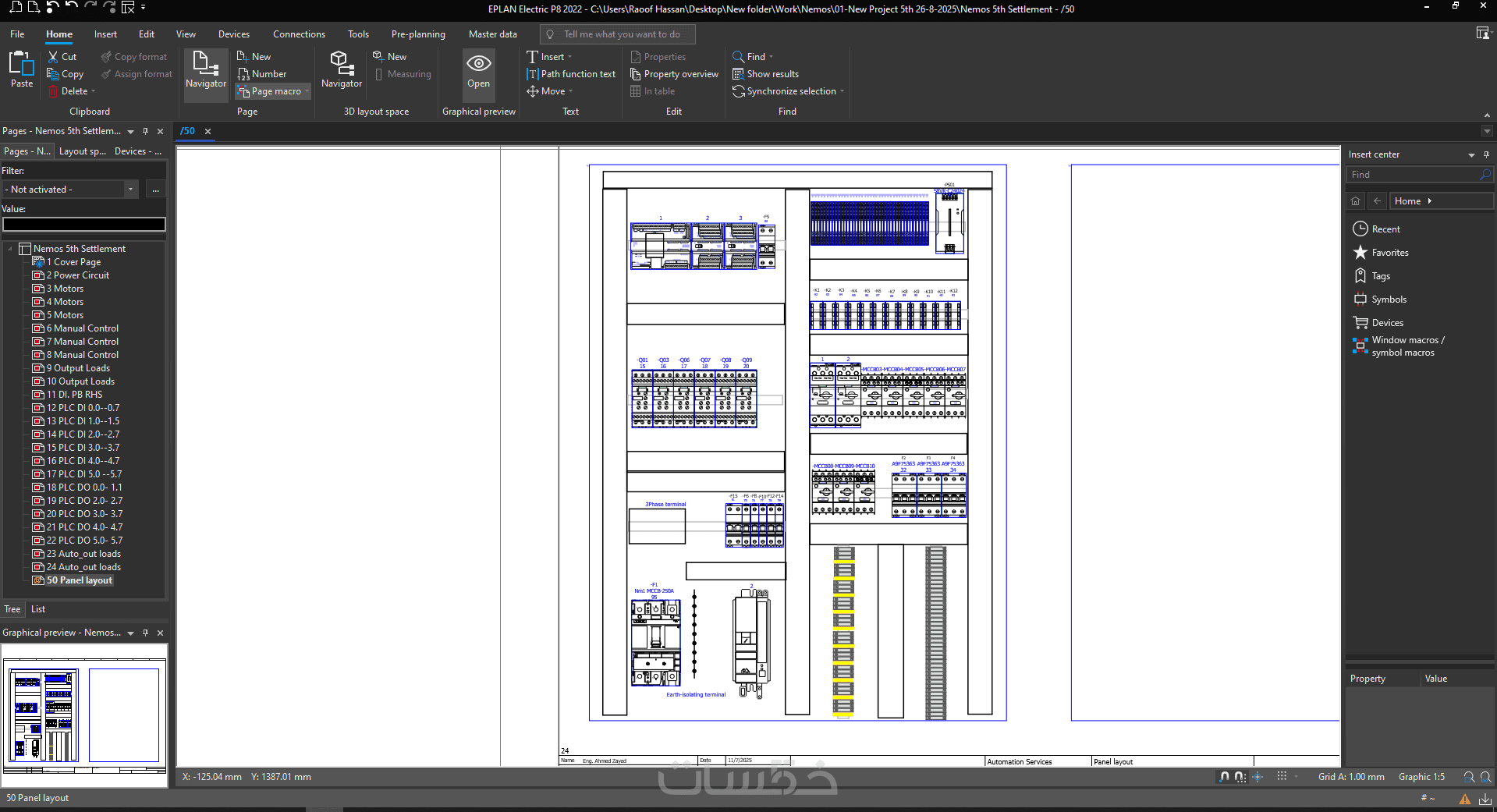Toggle design mode crosshair in status bar
The width and height of the screenshot is (1497, 812).
(x=1258, y=777)
